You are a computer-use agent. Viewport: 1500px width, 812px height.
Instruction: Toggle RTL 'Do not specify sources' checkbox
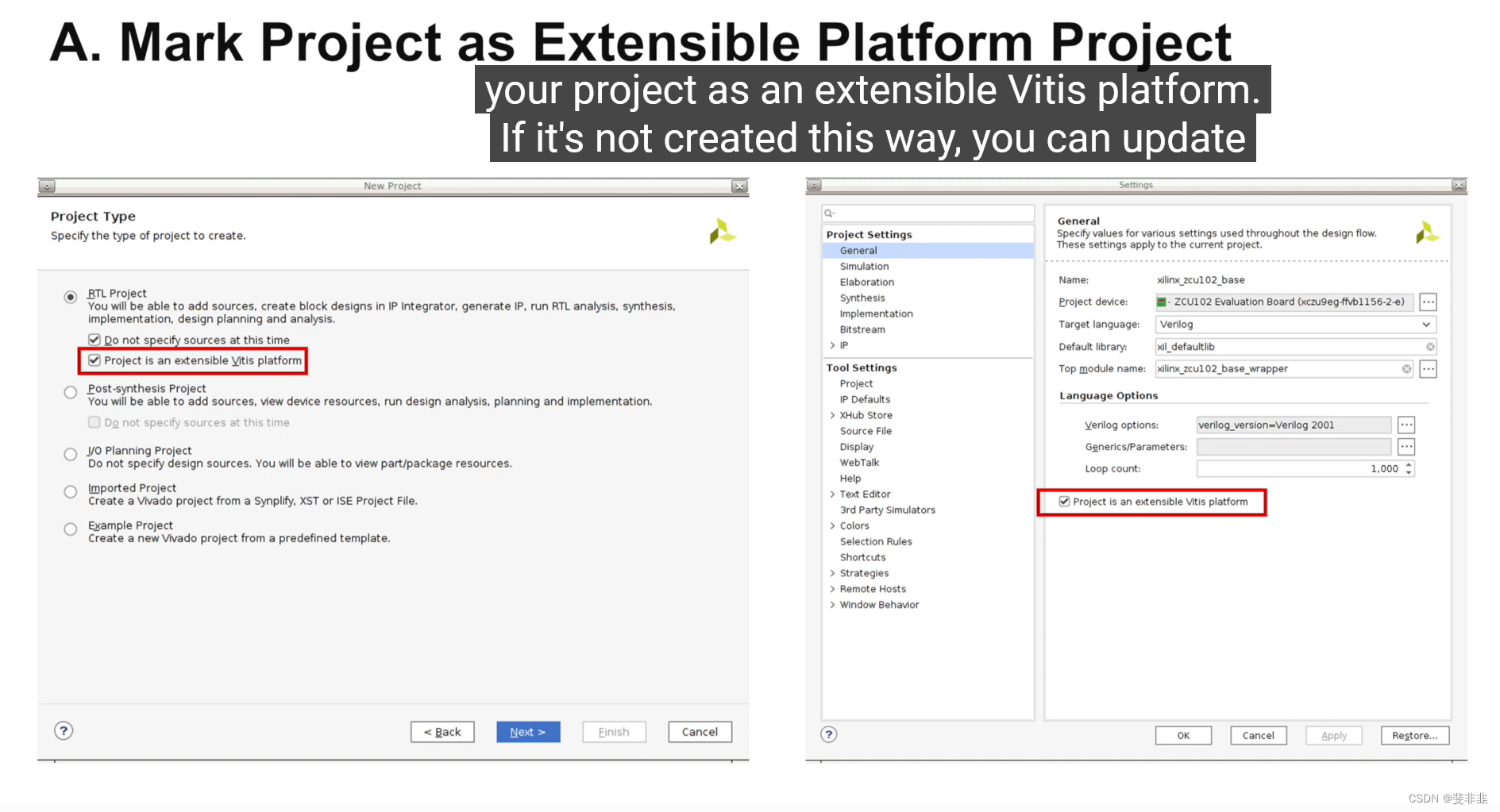[94, 340]
